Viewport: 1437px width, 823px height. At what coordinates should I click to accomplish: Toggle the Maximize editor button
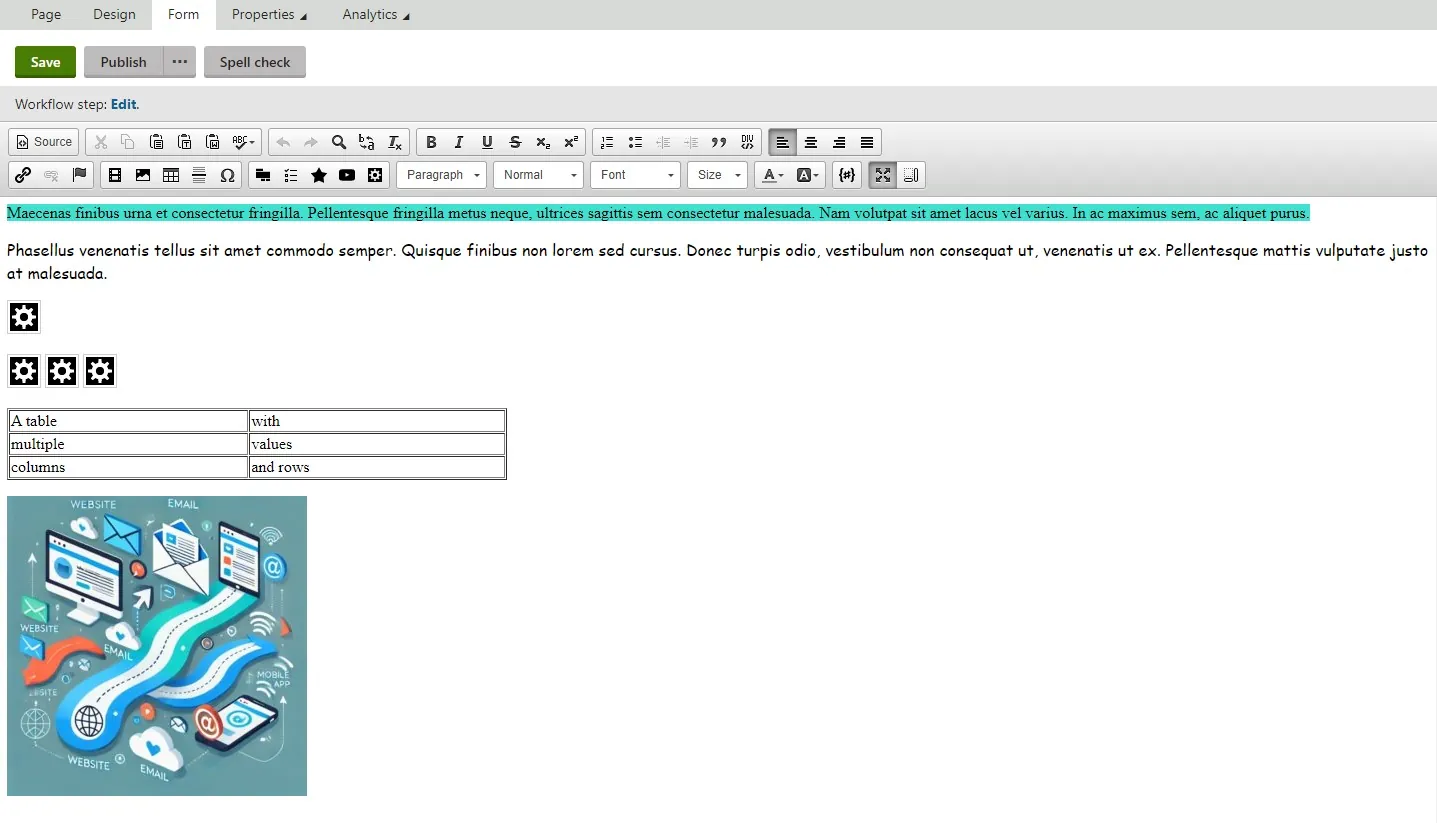pos(883,175)
